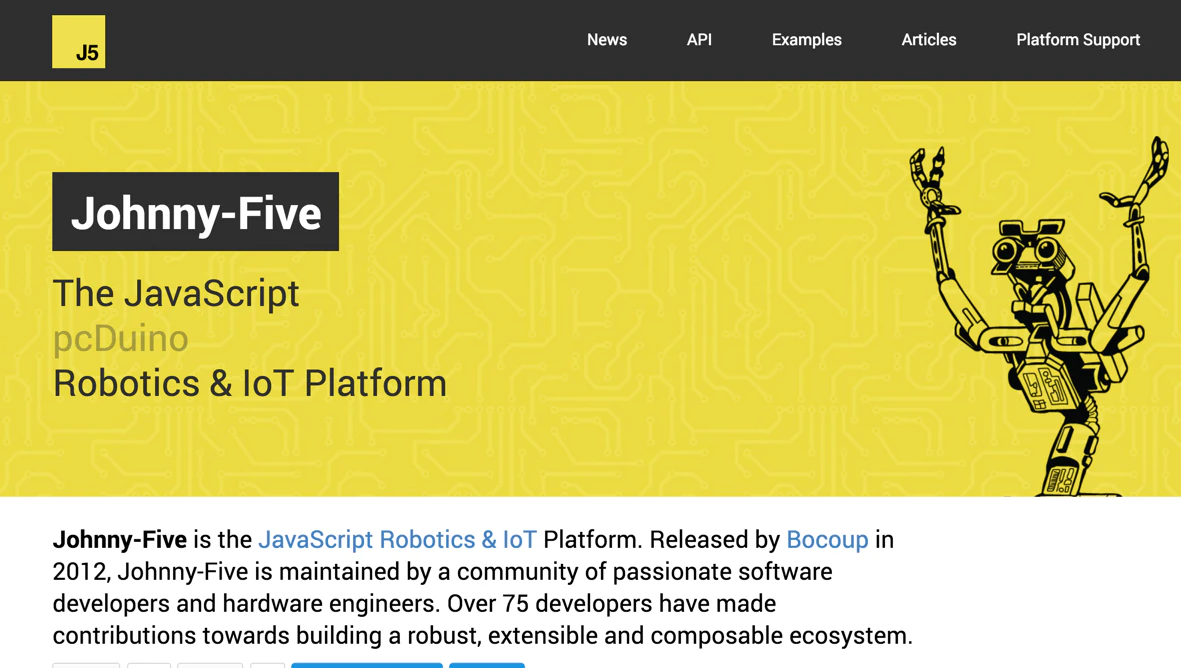Viewport: 1181px width, 668px height.
Task: Click the Johnny-Five title banner
Action: pos(195,212)
